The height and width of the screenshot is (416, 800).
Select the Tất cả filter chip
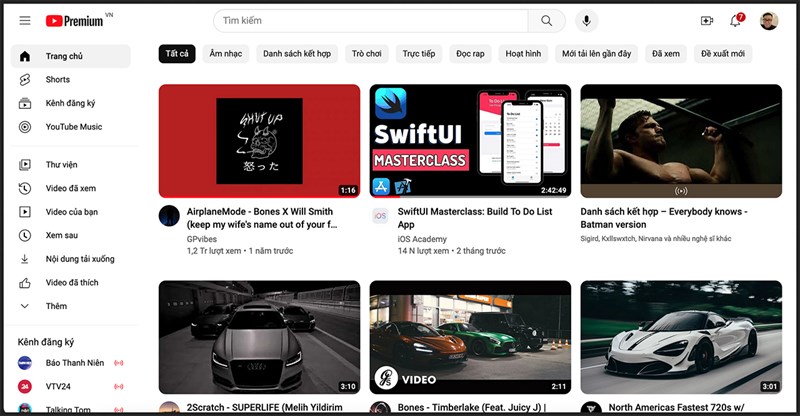177,54
